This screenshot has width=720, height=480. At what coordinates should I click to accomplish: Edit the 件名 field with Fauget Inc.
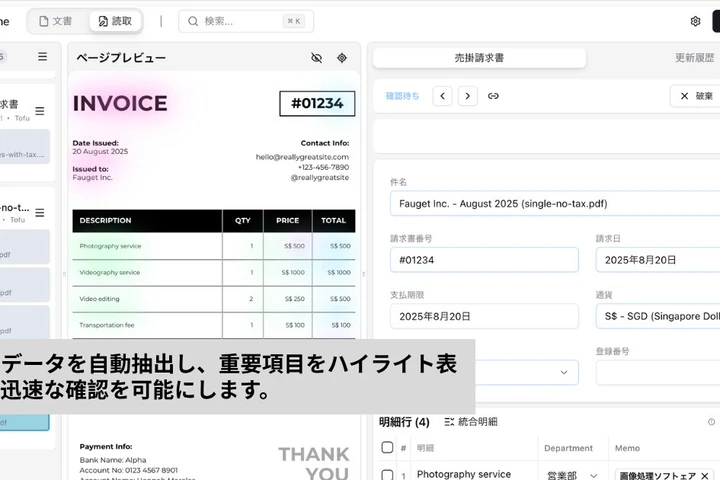pyautogui.click(x=555, y=203)
